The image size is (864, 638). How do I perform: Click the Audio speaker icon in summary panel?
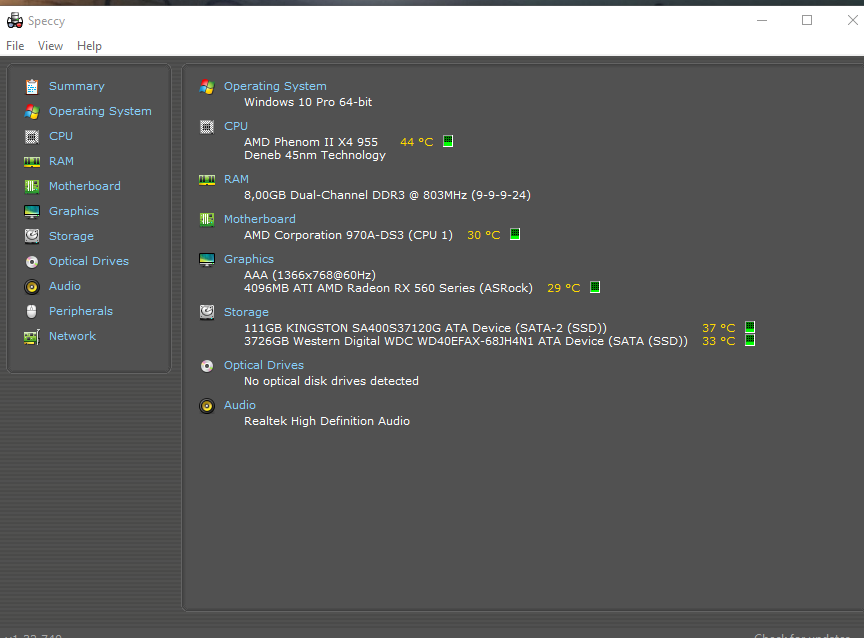click(207, 406)
